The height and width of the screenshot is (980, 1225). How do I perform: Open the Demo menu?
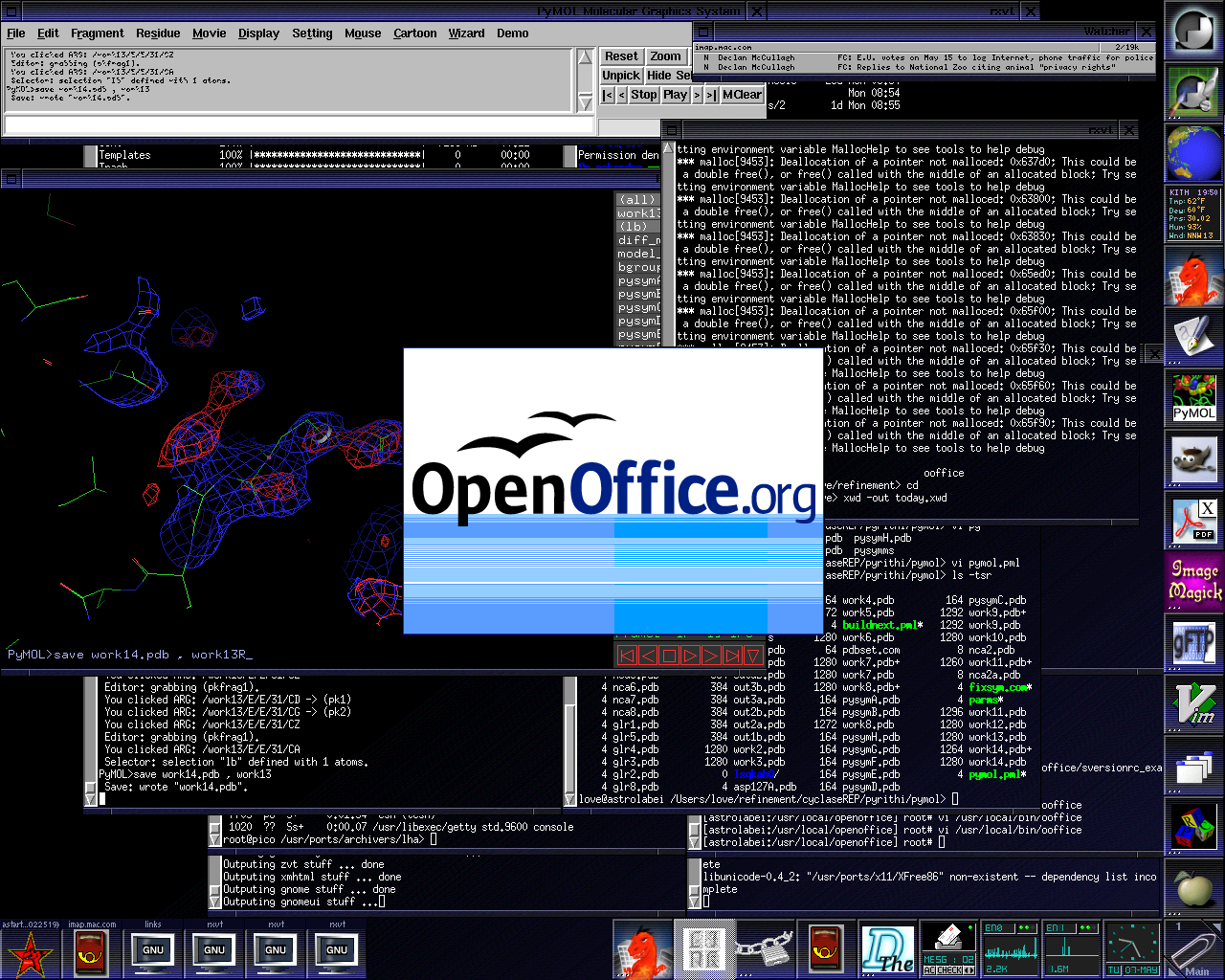tap(512, 33)
